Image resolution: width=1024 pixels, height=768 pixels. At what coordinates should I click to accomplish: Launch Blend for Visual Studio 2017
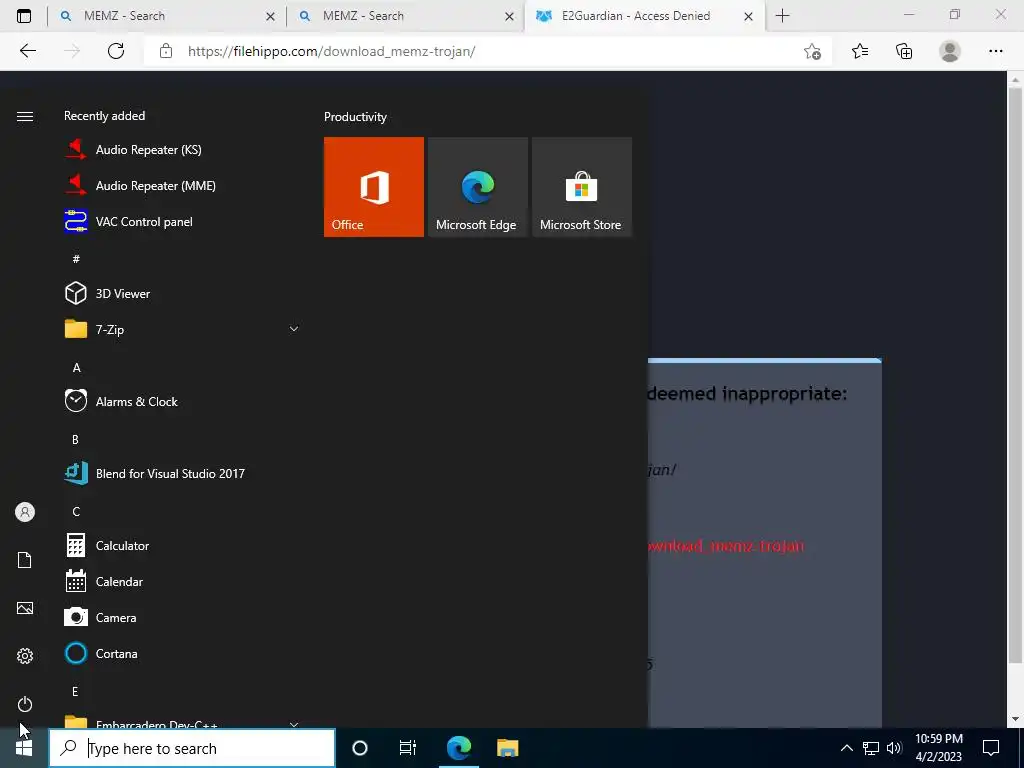(x=182, y=473)
